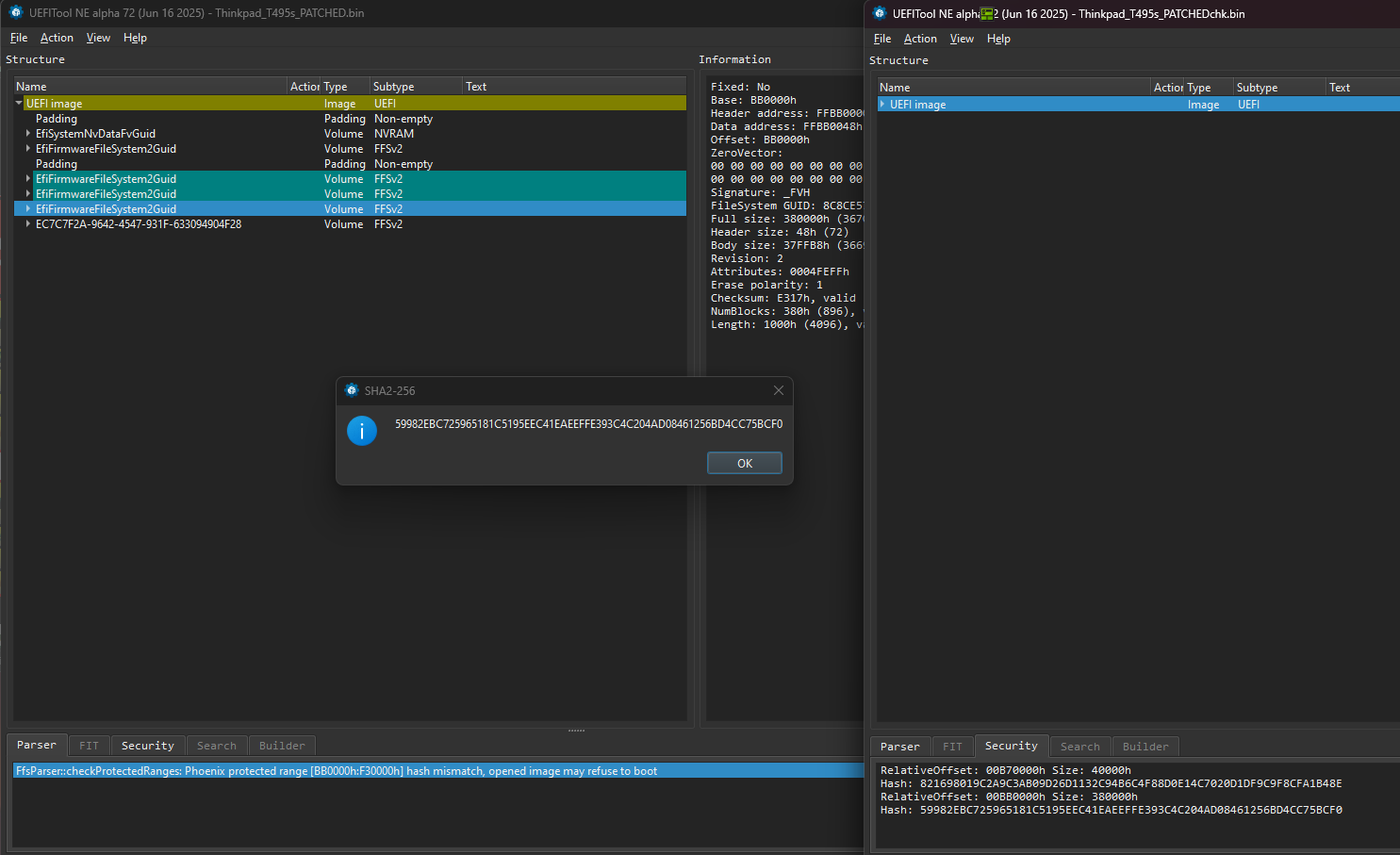Open the Action menu in left window
The width and height of the screenshot is (1400, 855).
[57, 38]
